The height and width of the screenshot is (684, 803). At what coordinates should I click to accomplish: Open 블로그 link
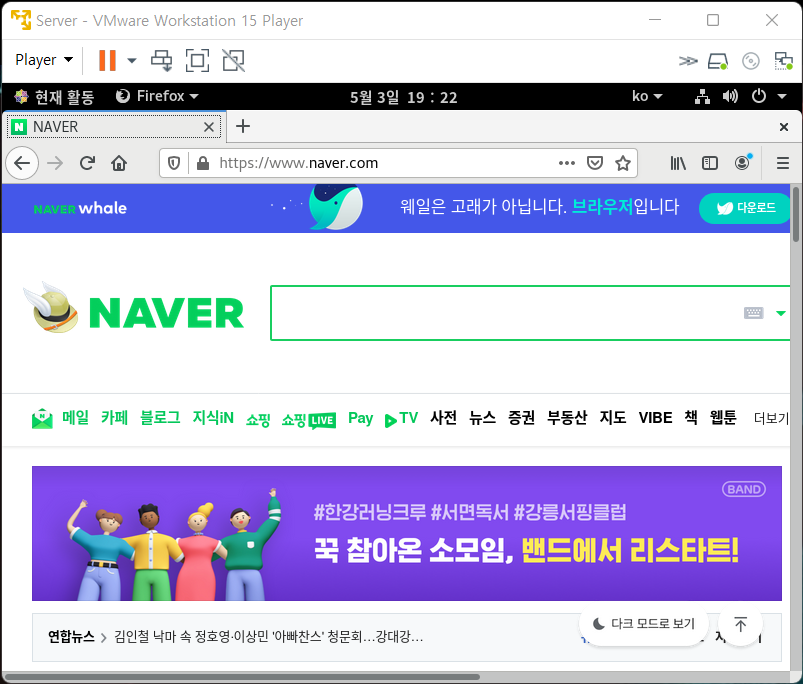click(160, 418)
